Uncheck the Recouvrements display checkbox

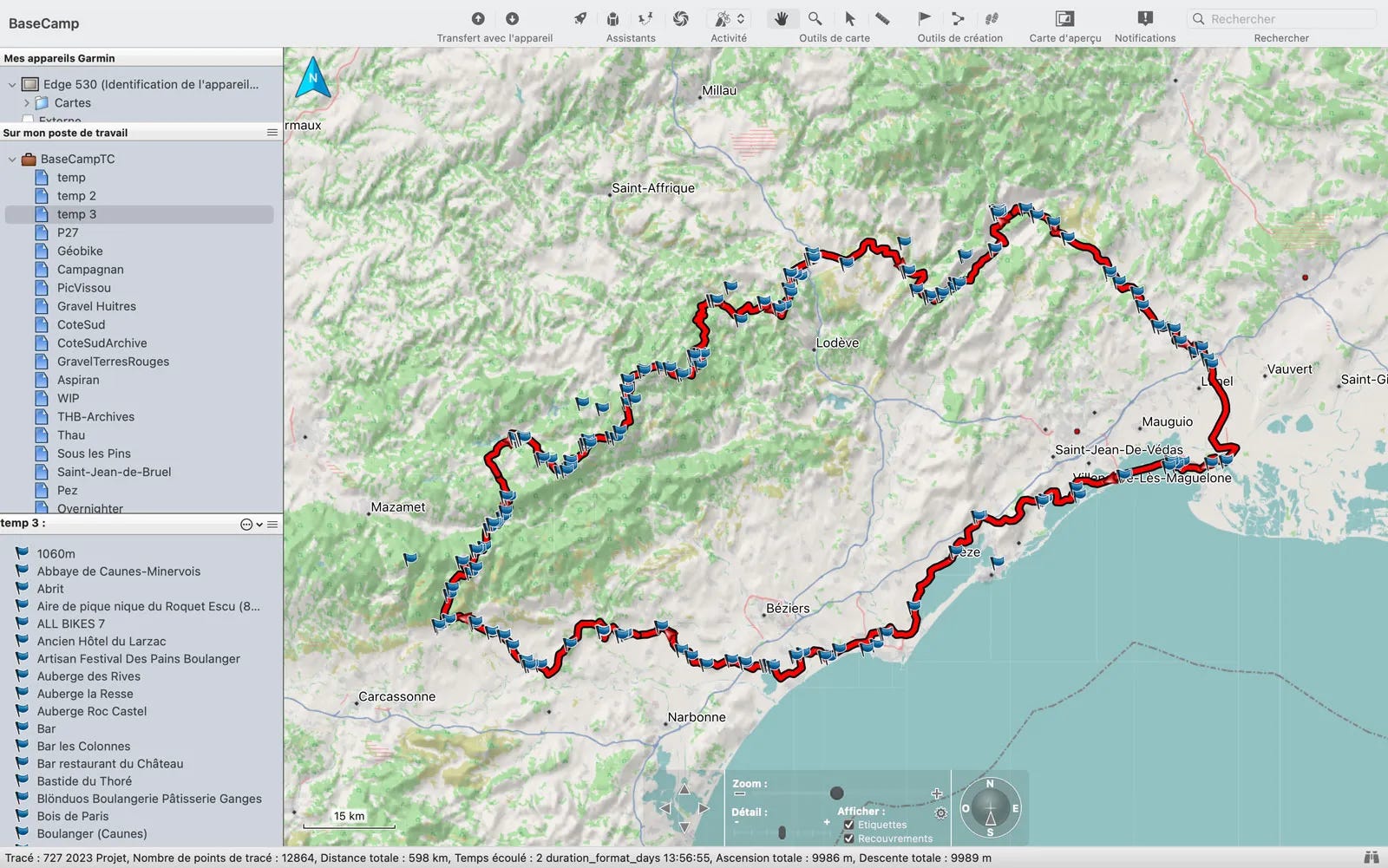(849, 839)
